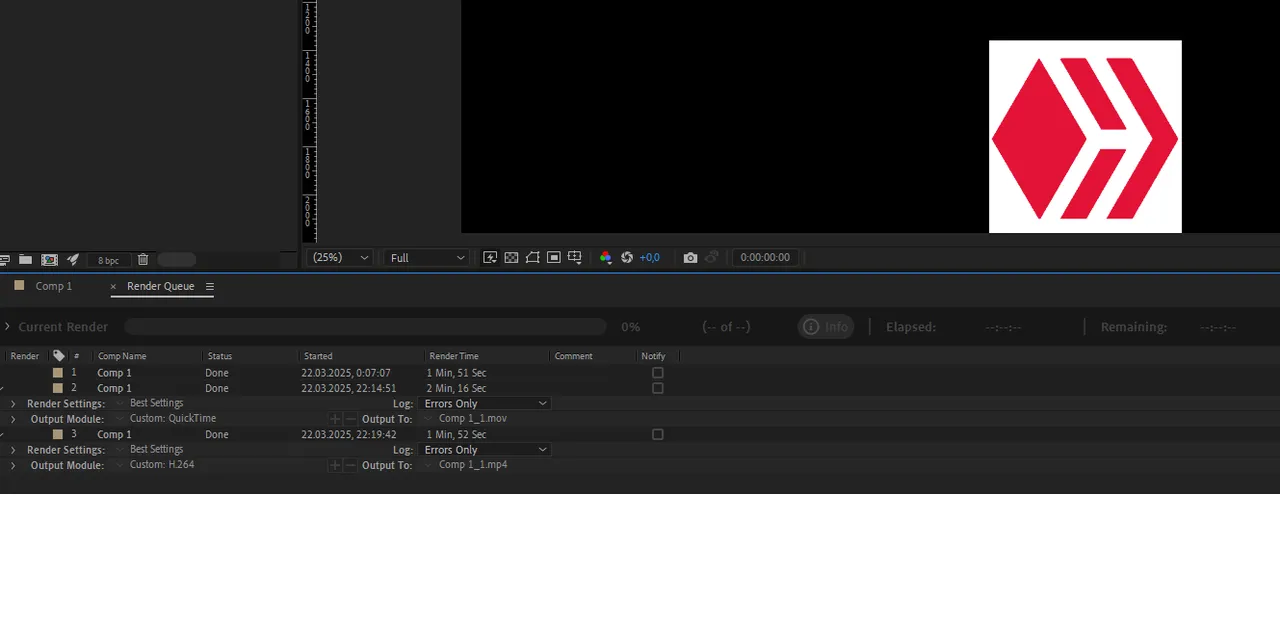This screenshot has width=1280, height=624.
Task: Click output file Comp 1_1.mov
Action: [473, 418]
